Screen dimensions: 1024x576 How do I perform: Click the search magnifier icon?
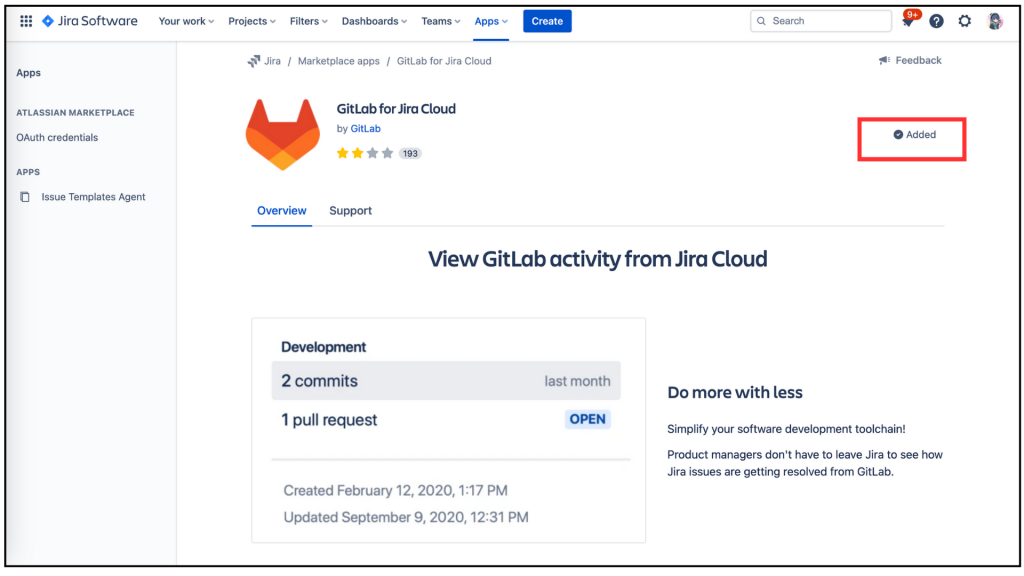pyautogui.click(x=761, y=21)
